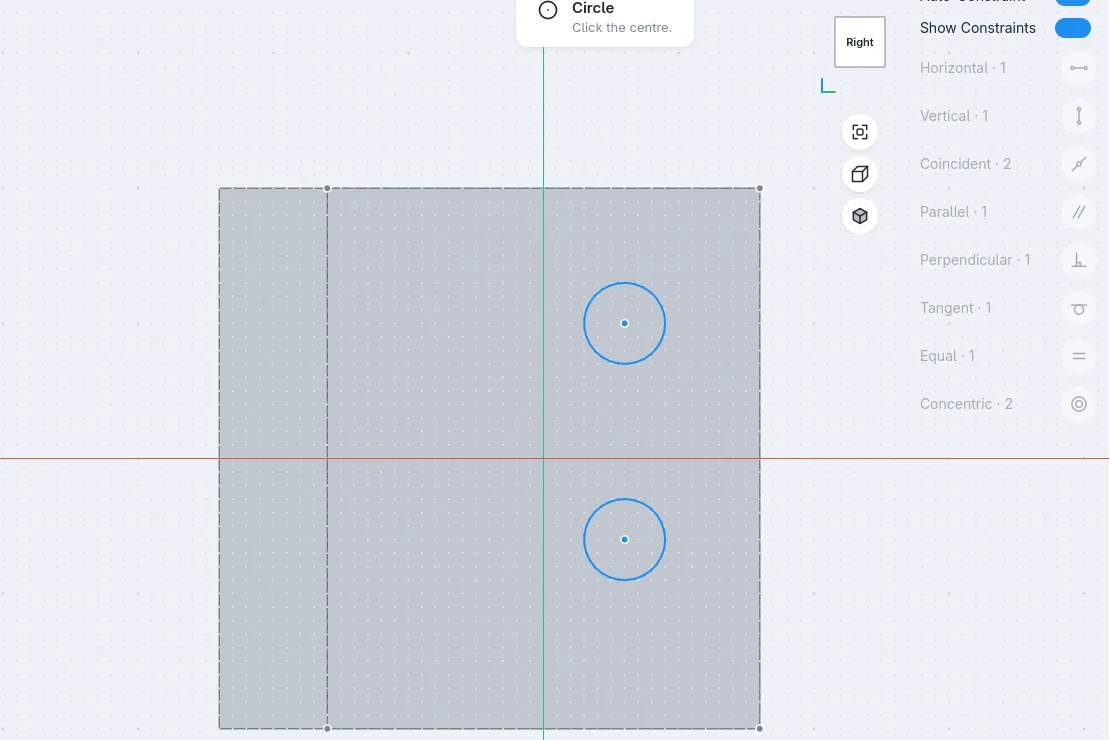
Task: Select the Coincident constraint icon
Action: [1078, 164]
